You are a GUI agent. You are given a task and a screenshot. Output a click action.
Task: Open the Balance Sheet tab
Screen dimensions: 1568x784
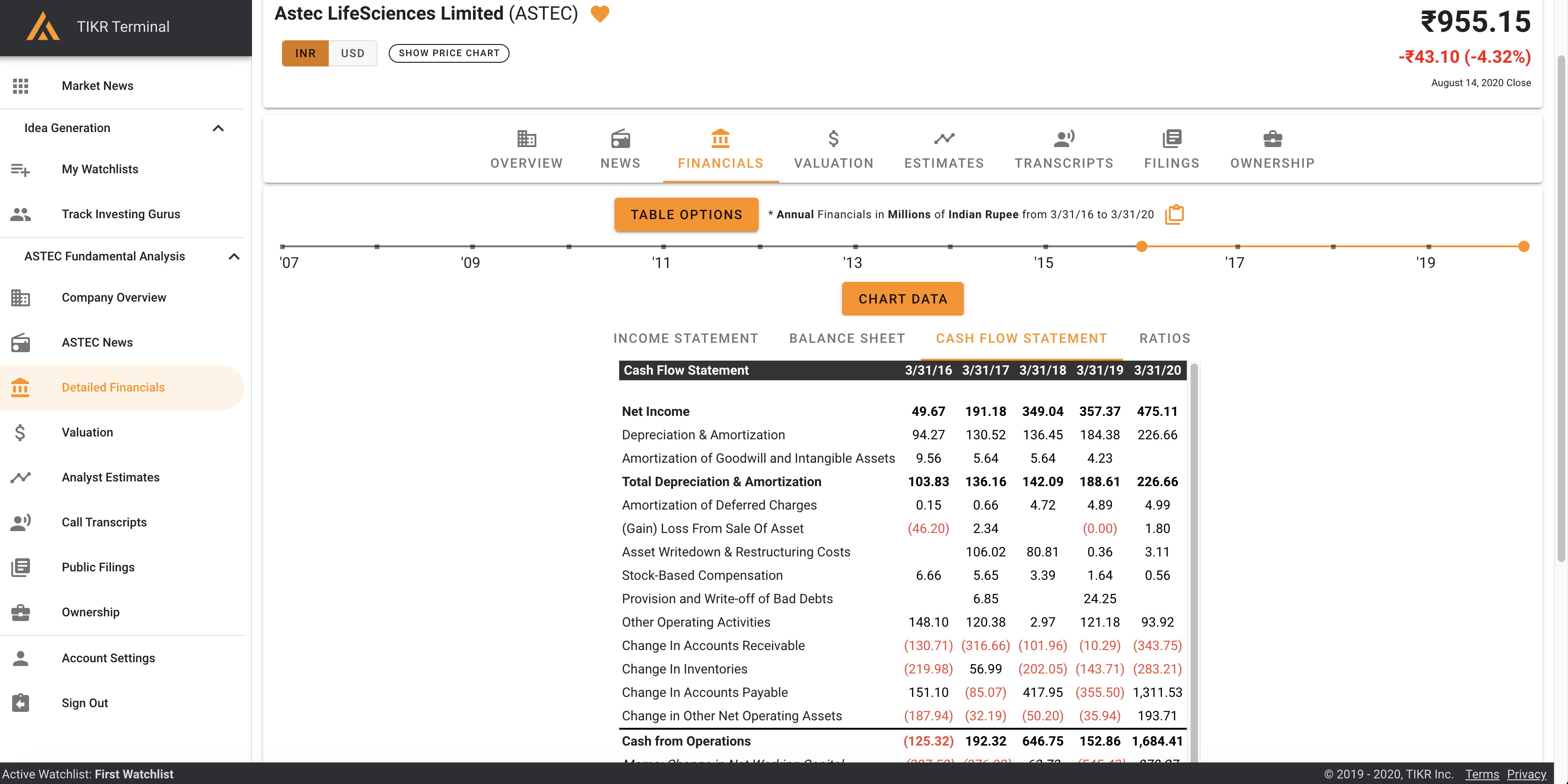[x=847, y=339]
